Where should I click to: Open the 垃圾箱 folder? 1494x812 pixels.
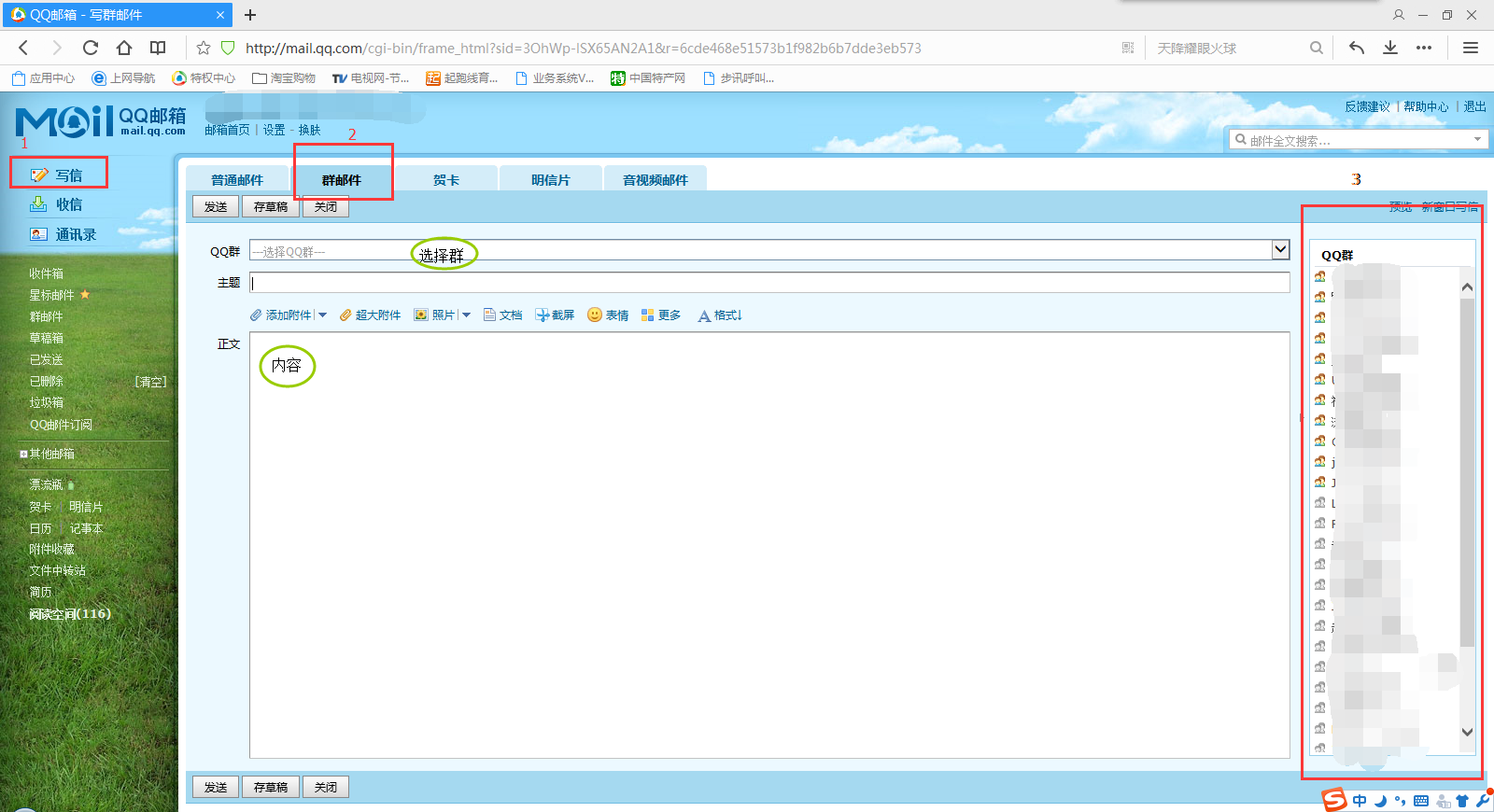tap(47, 402)
